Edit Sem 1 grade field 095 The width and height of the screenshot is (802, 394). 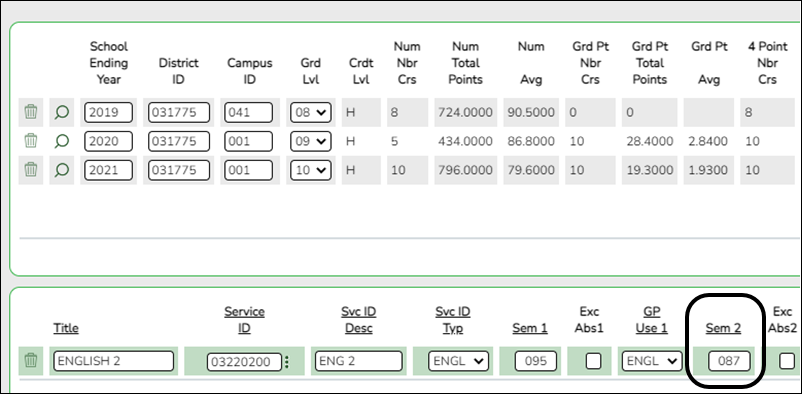pos(536,361)
